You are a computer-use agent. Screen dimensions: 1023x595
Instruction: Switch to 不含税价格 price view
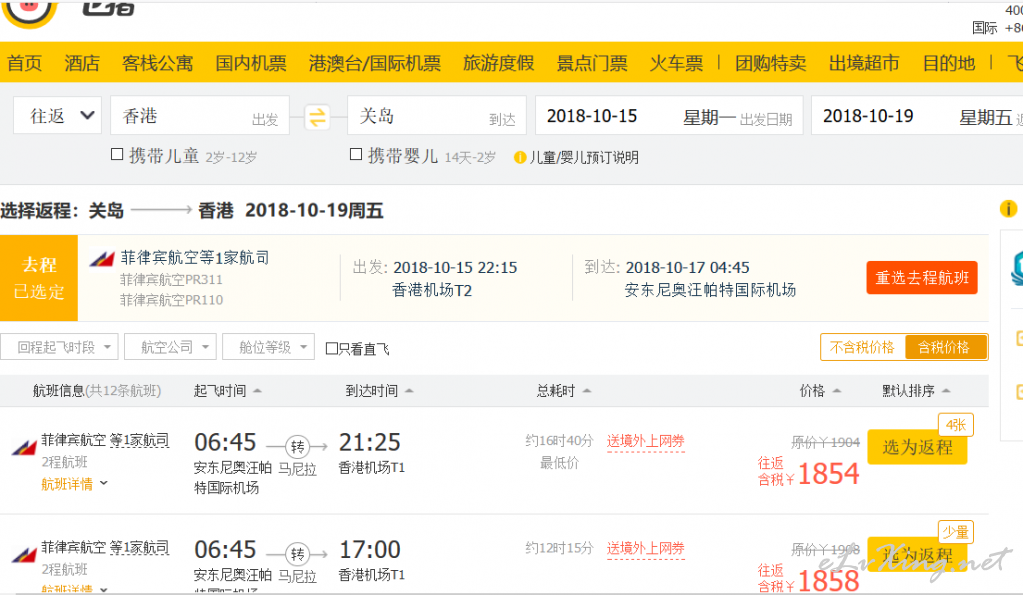pyautogui.click(x=863, y=347)
